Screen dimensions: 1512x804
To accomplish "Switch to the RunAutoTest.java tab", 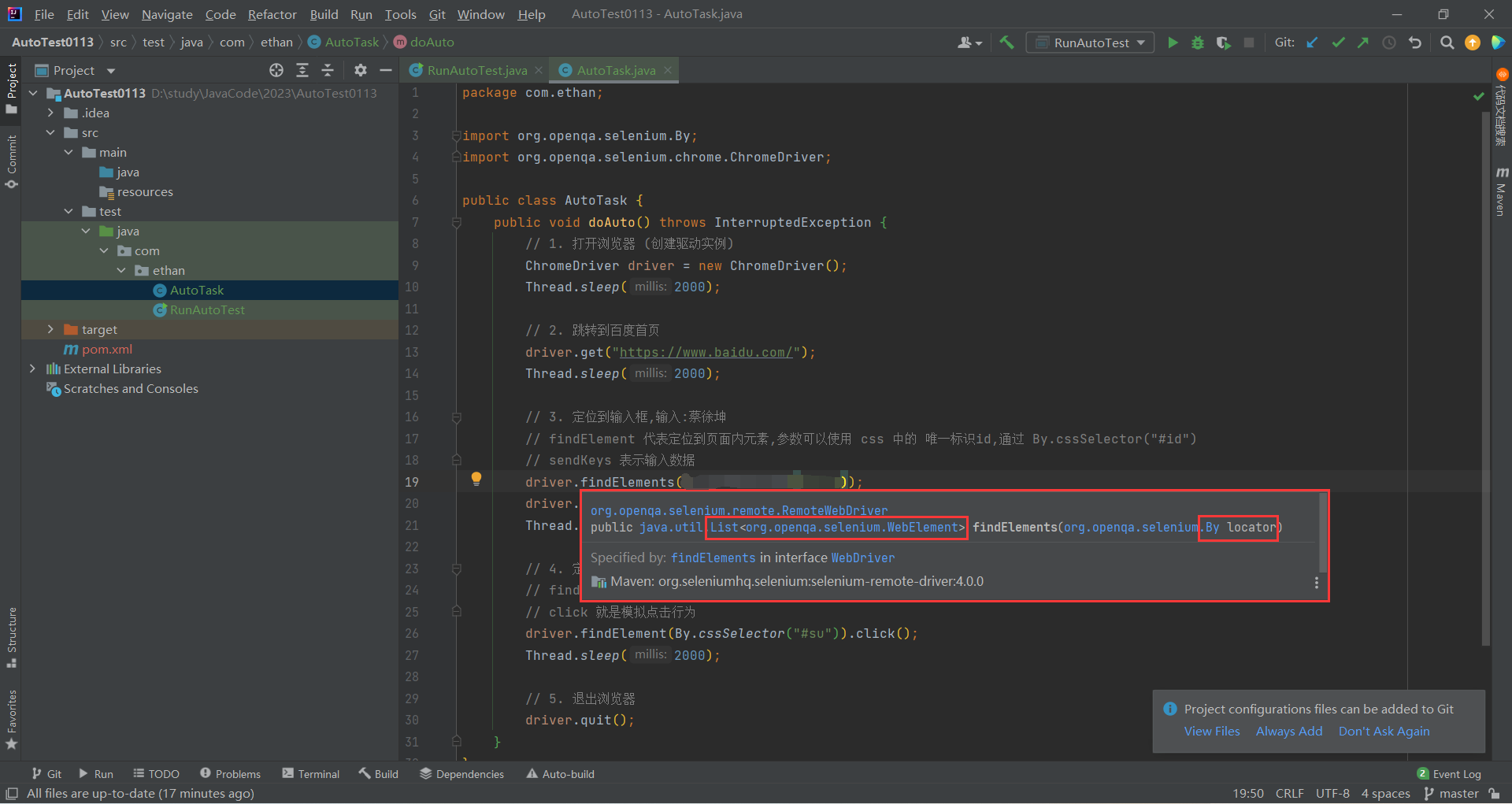I will [476, 70].
